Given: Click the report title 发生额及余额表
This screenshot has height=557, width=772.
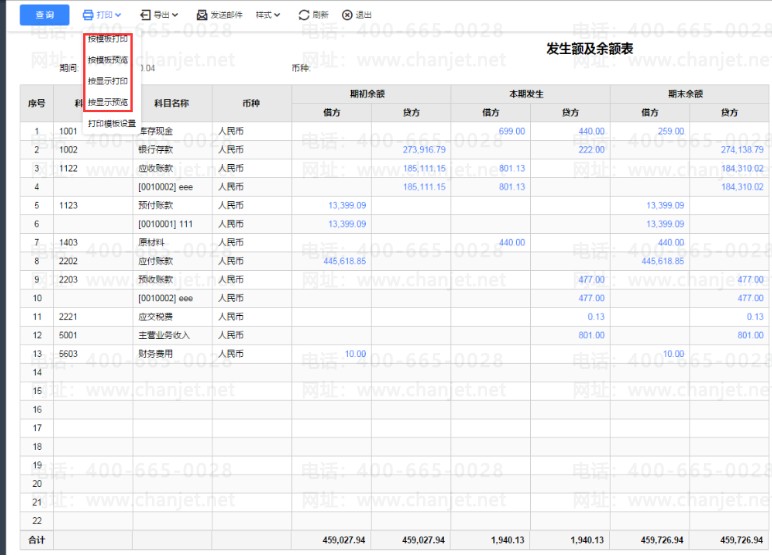Looking at the screenshot, I should 589,48.
